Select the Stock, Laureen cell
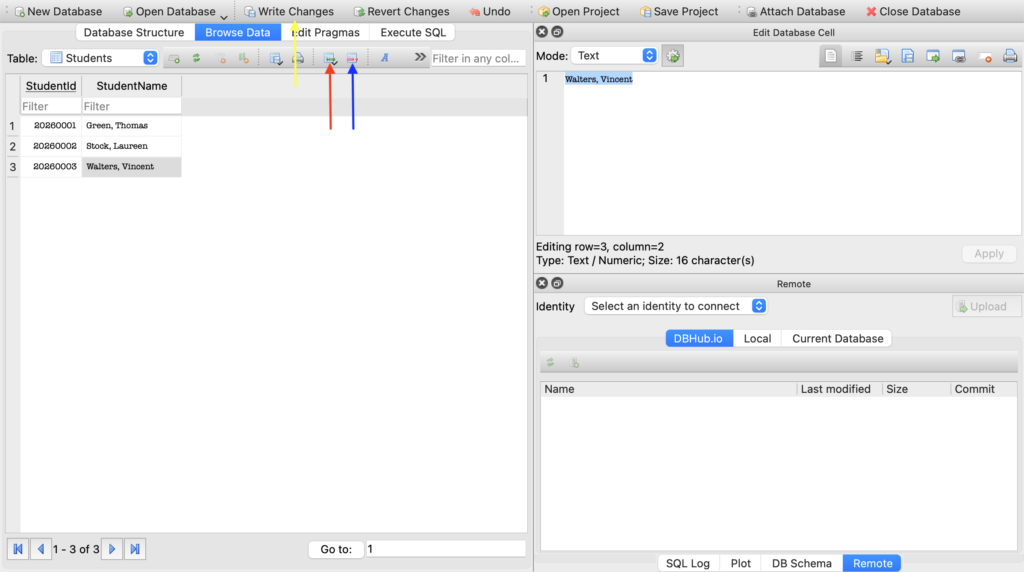 [131, 146]
